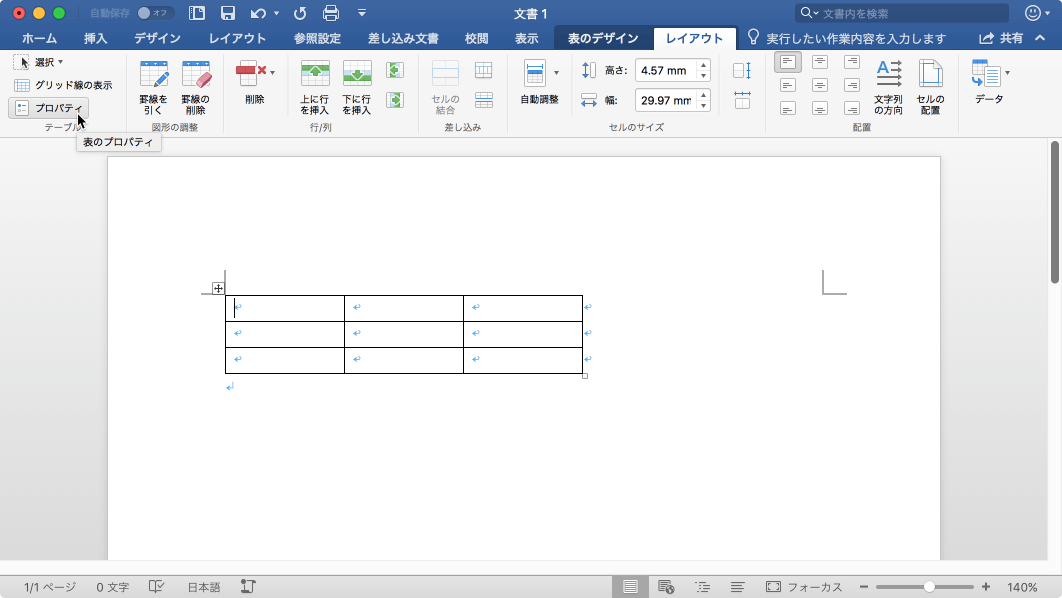Split table icon
The width and height of the screenshot is (1062, 598).
tap(484, 100)
